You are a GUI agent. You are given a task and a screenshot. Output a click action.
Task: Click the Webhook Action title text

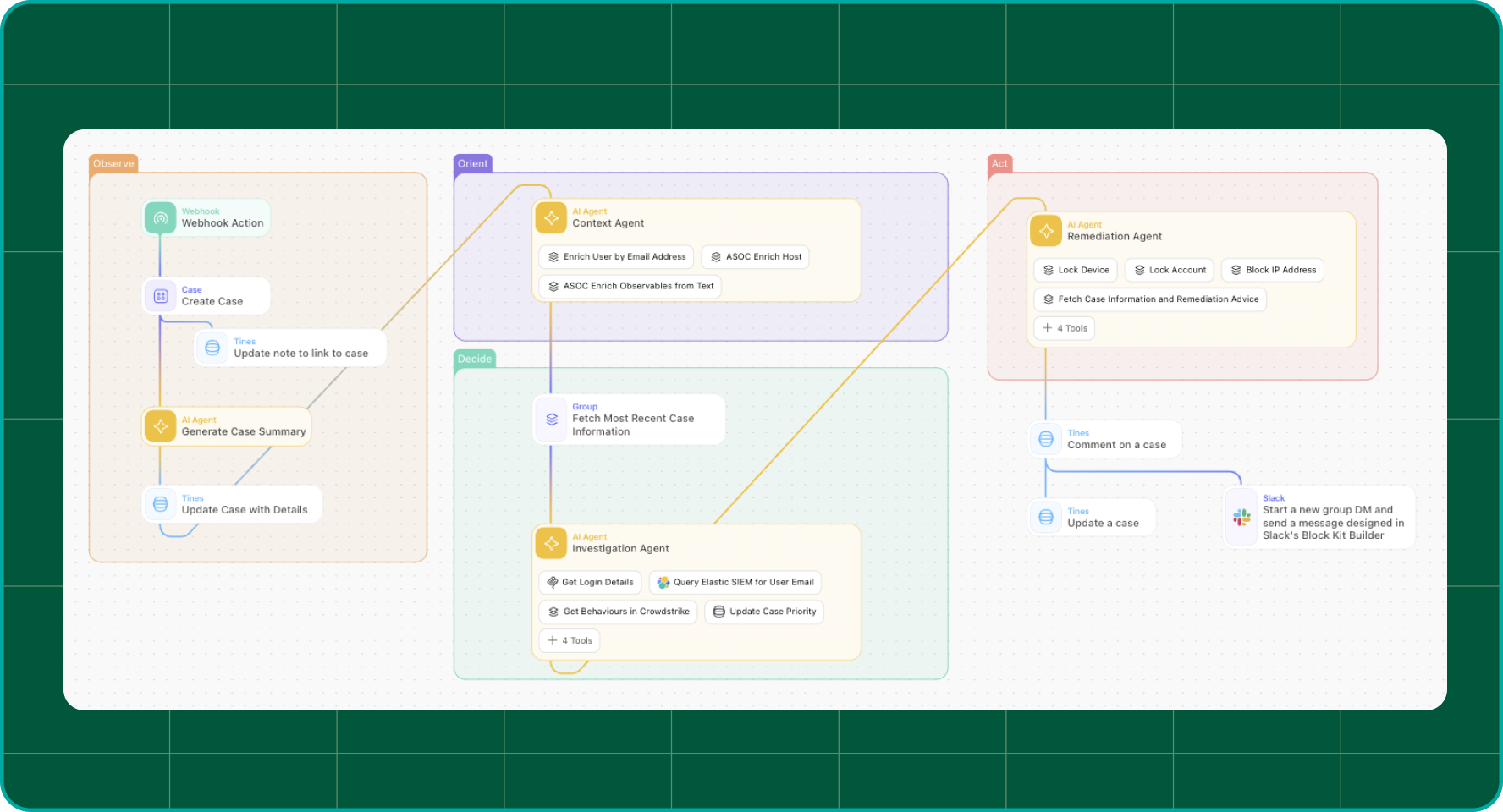tap(223, 223)
